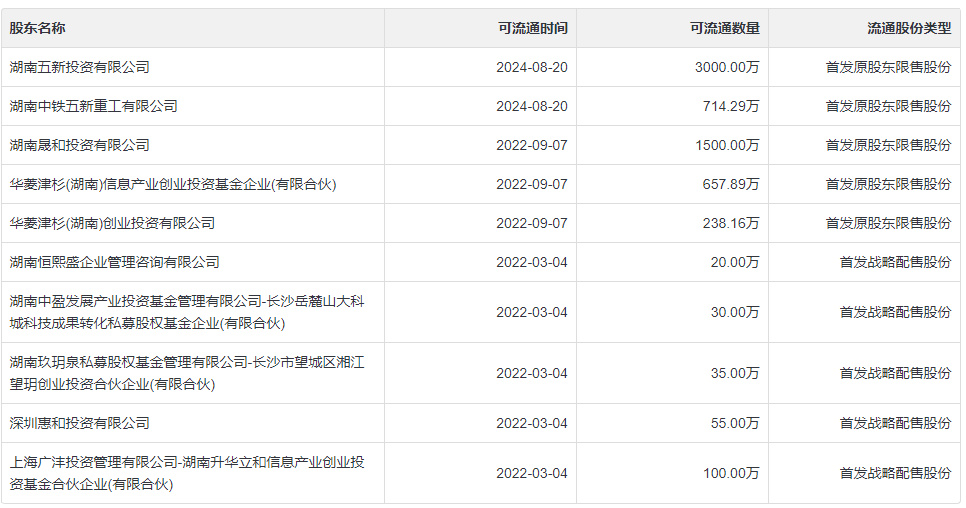Image resolution: width=966 pixels, height=508 pixels.
Task: Click the 3000.00万 quantity cell
Action: (x=727, y=67)
